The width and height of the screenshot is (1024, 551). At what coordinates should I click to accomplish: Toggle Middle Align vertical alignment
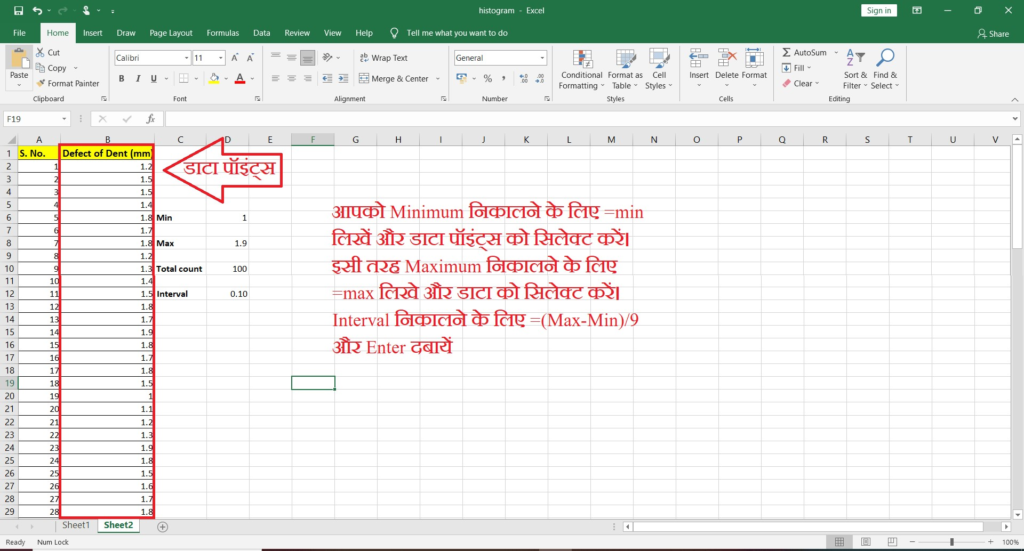[291, 57]
